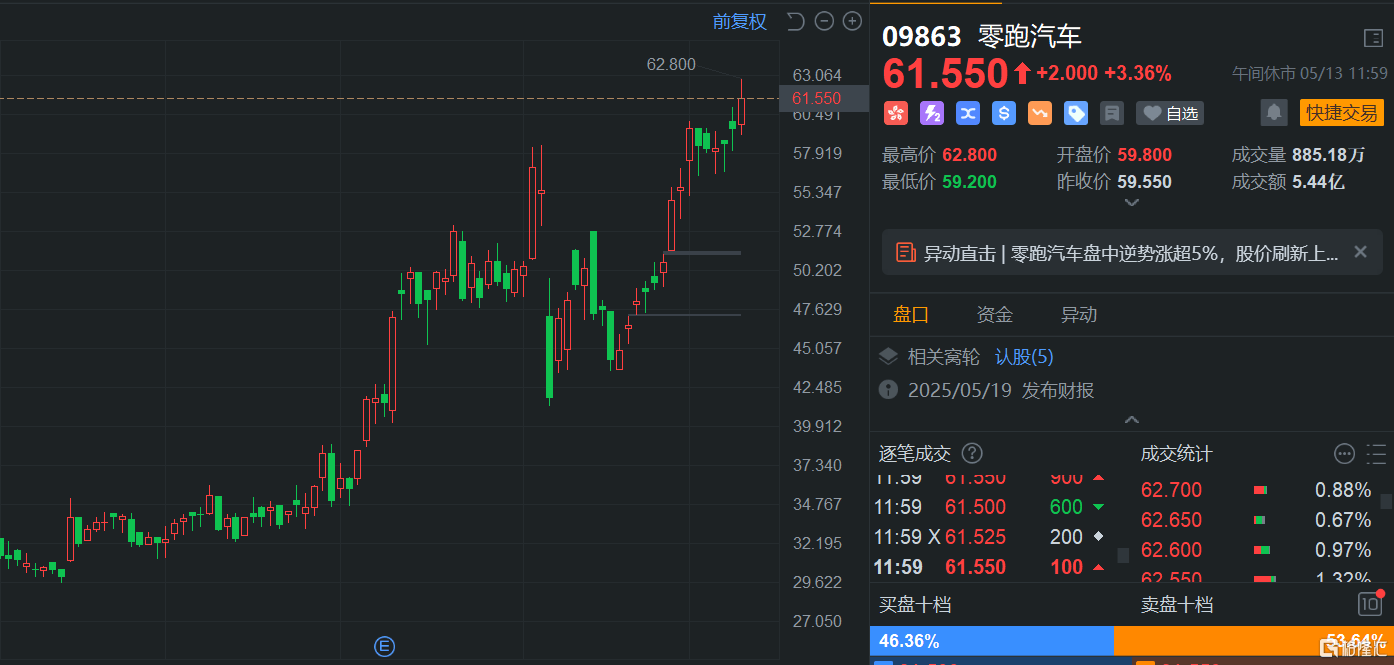The height and width of the screenshot is (665, 1394).
Task: Open the 前复权 adjustment dropdown
Action: 739,21
